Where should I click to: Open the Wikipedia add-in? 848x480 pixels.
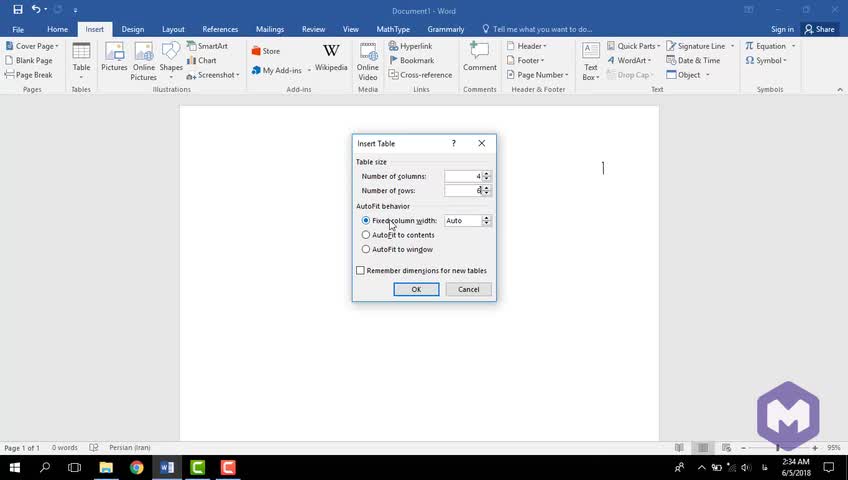coord(331,58)
